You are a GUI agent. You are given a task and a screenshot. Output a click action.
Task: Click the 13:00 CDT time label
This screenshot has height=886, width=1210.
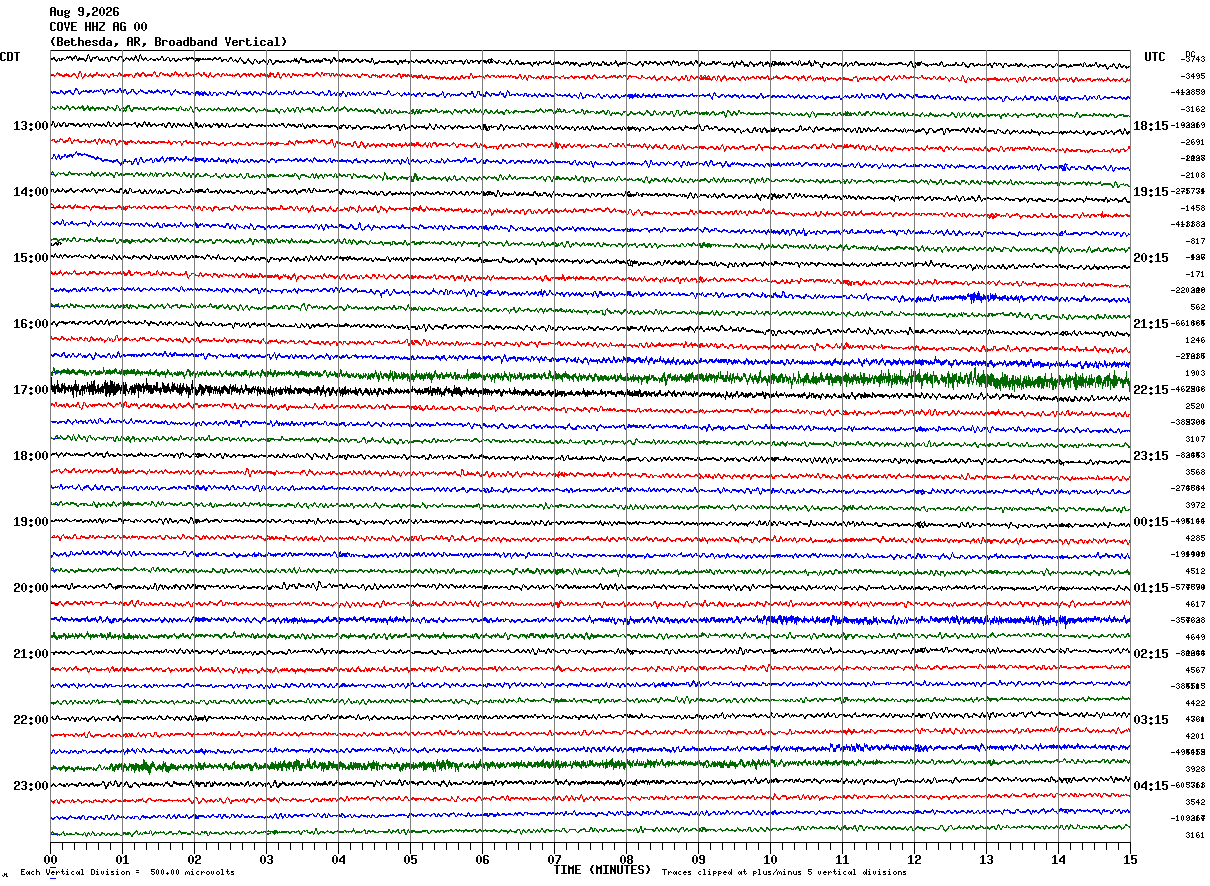click(x=30, y=126)
